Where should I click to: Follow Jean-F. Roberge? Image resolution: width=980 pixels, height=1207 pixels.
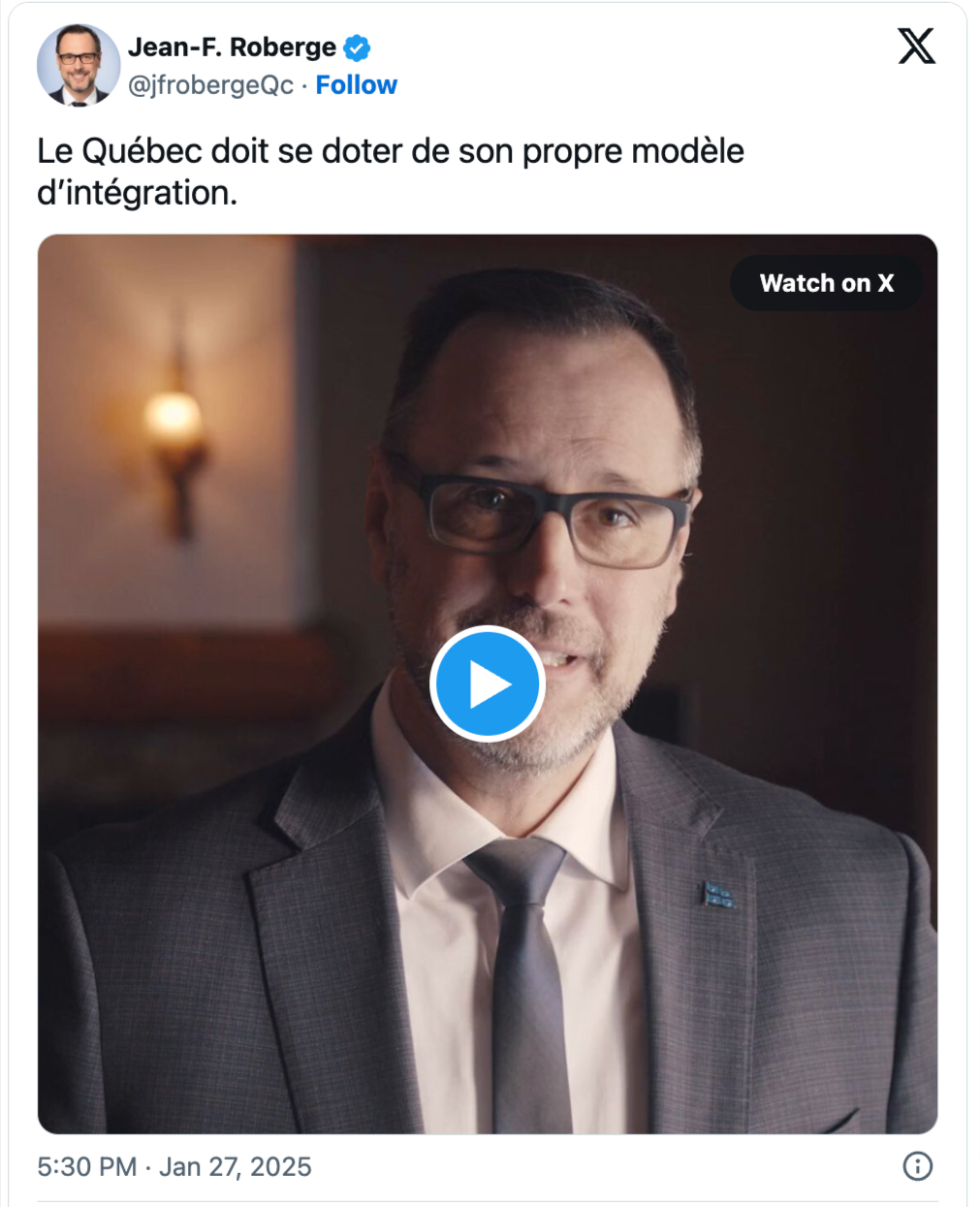pyautogui.click(x=356, y=85)
